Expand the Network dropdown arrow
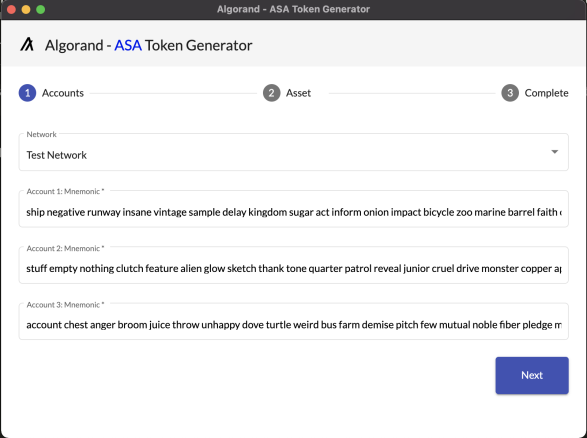587x438 pixels. [x=554, y=152]
